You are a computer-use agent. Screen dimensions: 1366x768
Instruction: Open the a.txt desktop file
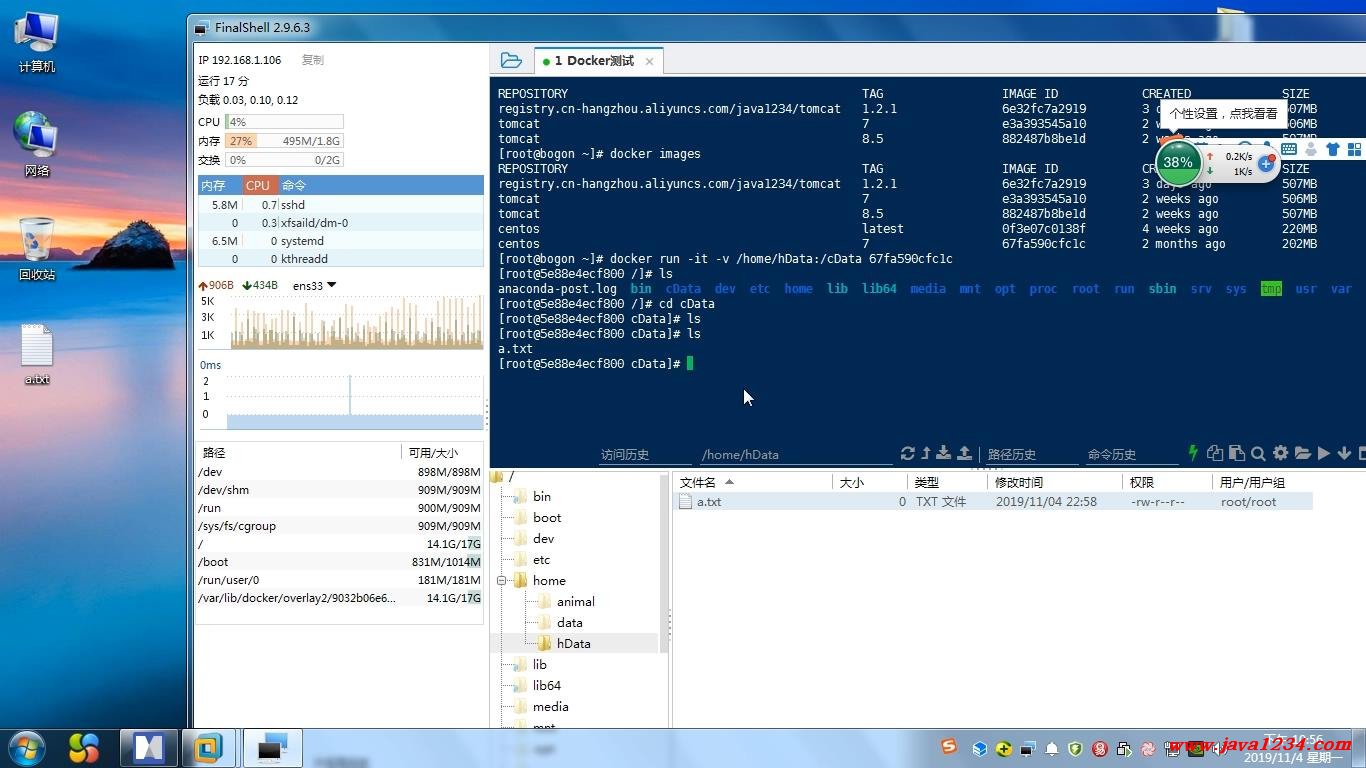coord(37,354)
